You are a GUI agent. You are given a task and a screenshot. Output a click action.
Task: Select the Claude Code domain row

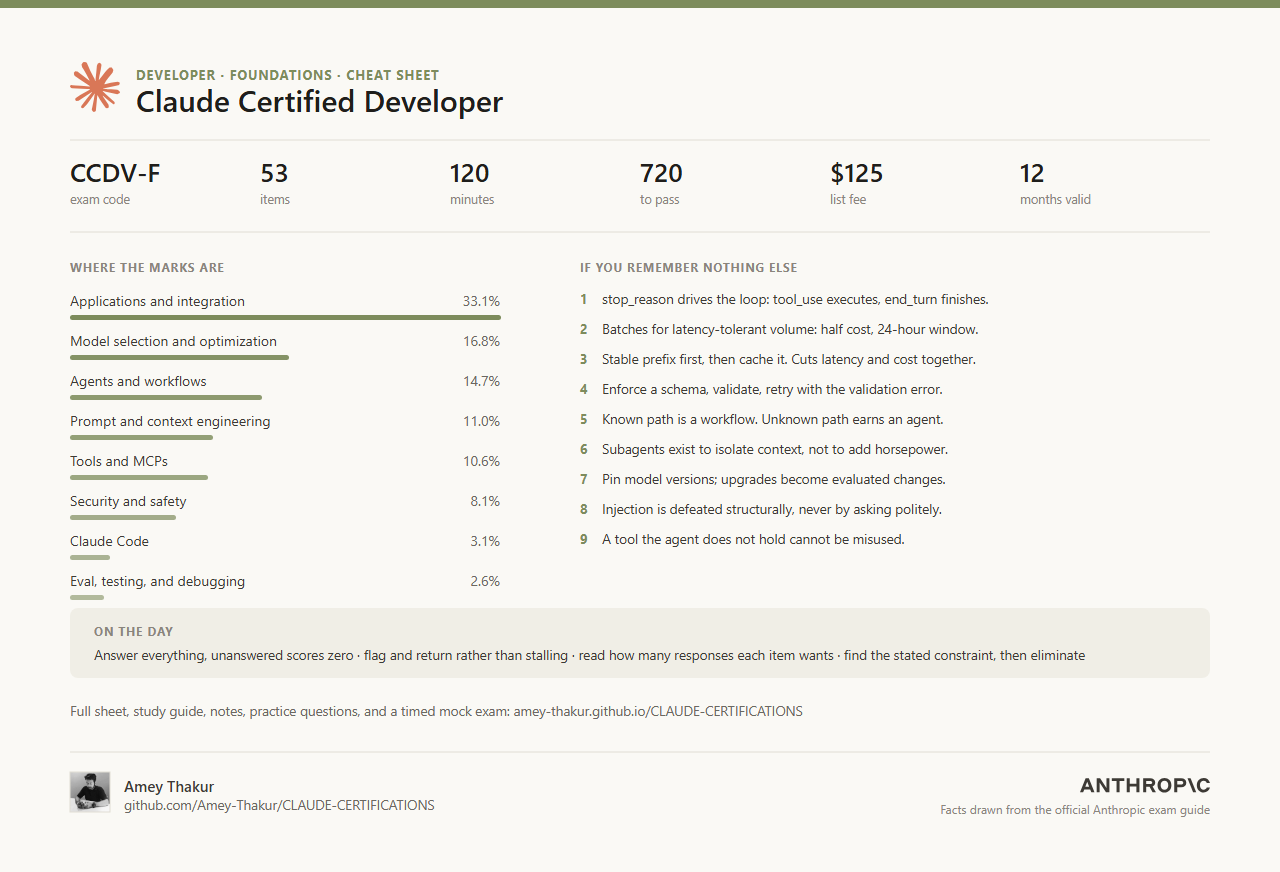coord(285,546)
